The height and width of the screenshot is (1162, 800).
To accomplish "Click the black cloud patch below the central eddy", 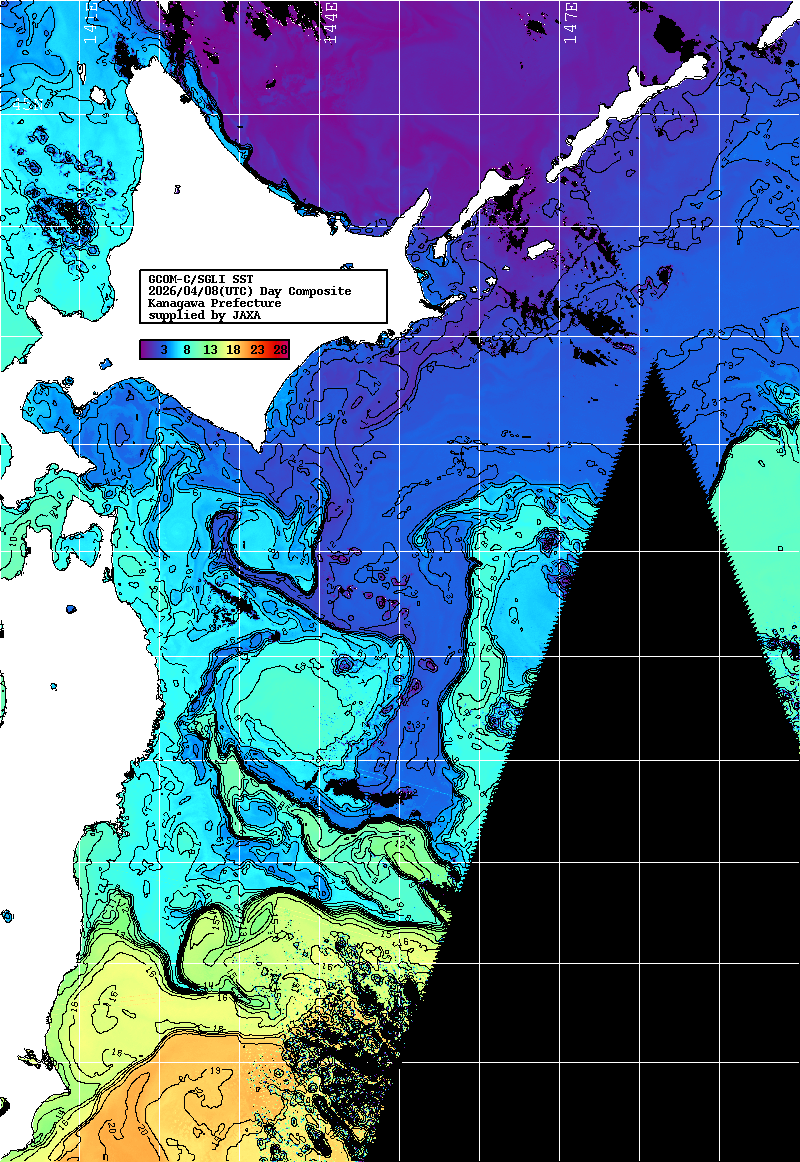I will click(350, 790).
